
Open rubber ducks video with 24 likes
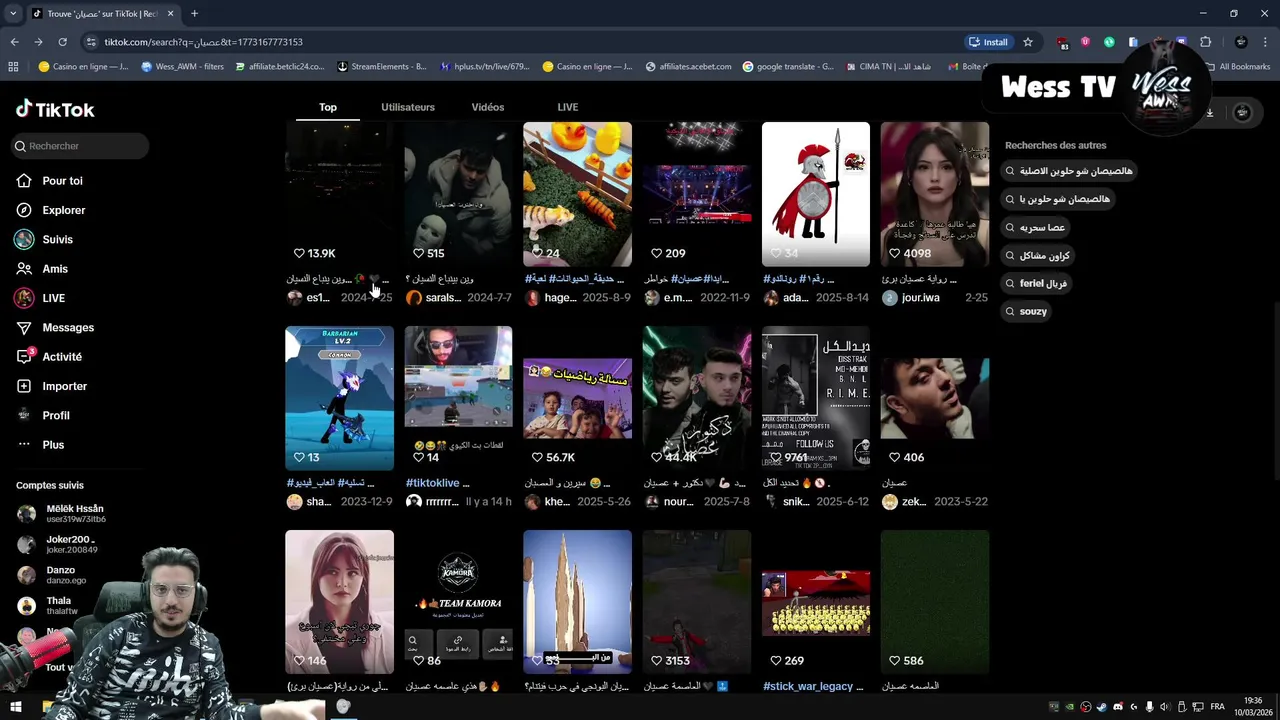pos(577,194)
